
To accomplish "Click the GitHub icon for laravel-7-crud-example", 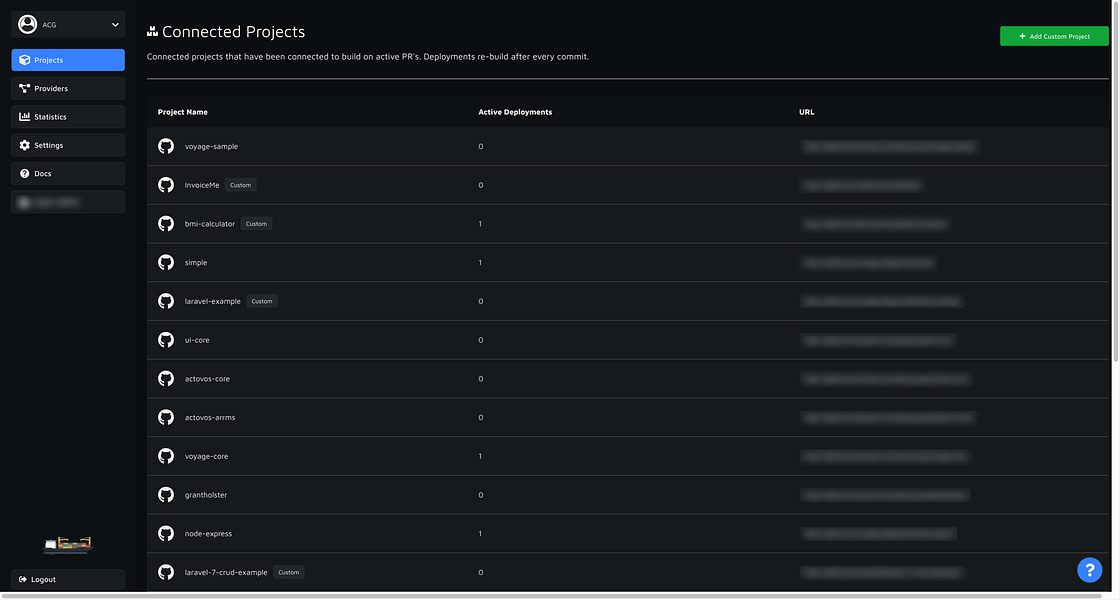I will pyautogui.click(x=166, y=572).
